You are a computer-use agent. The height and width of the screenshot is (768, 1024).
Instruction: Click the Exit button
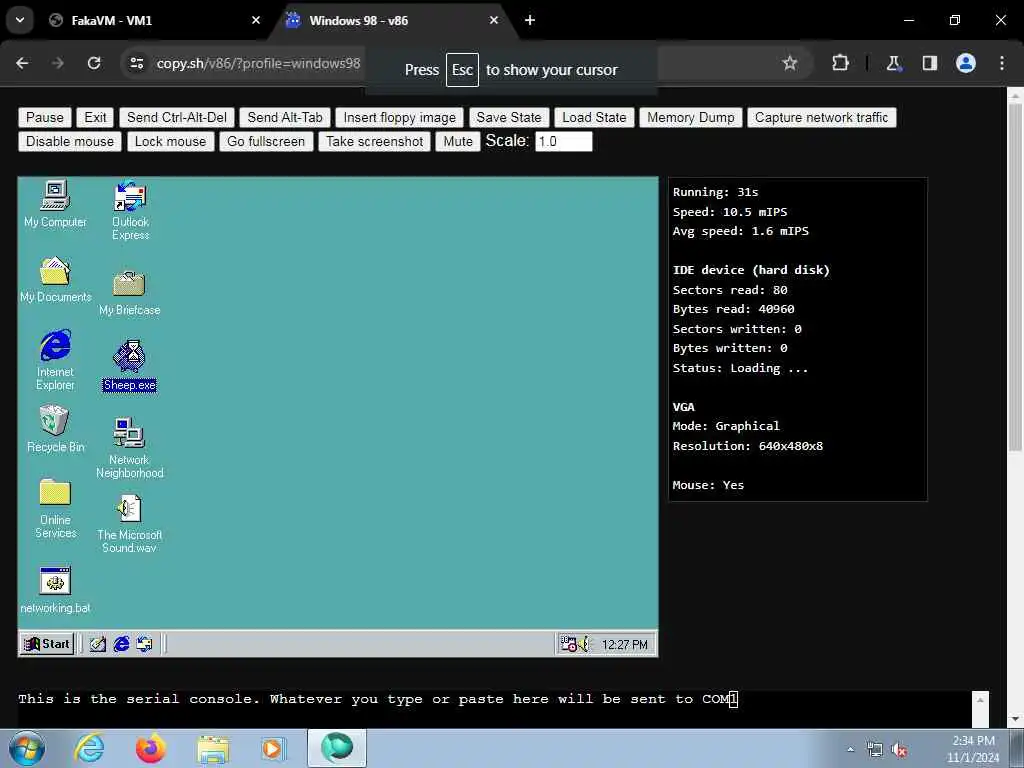[95, 118]
